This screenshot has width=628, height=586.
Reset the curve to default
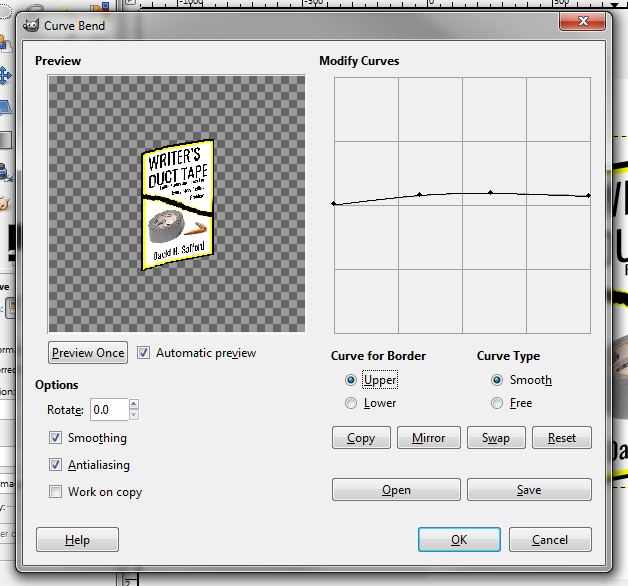[562, 438]
